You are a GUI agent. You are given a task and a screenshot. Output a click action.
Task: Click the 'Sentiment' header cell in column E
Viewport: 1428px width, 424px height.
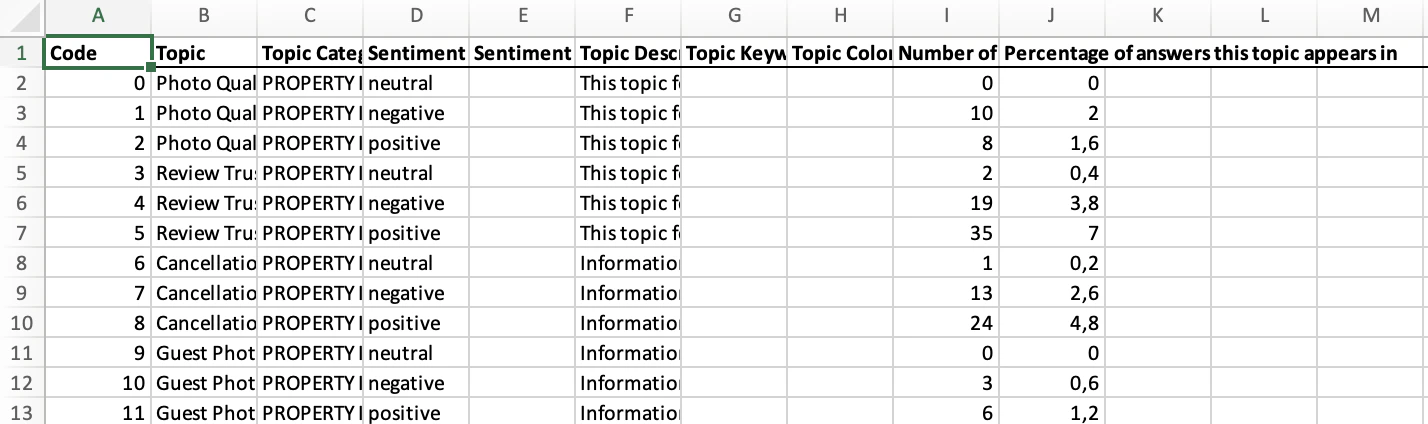pos(522,52)
